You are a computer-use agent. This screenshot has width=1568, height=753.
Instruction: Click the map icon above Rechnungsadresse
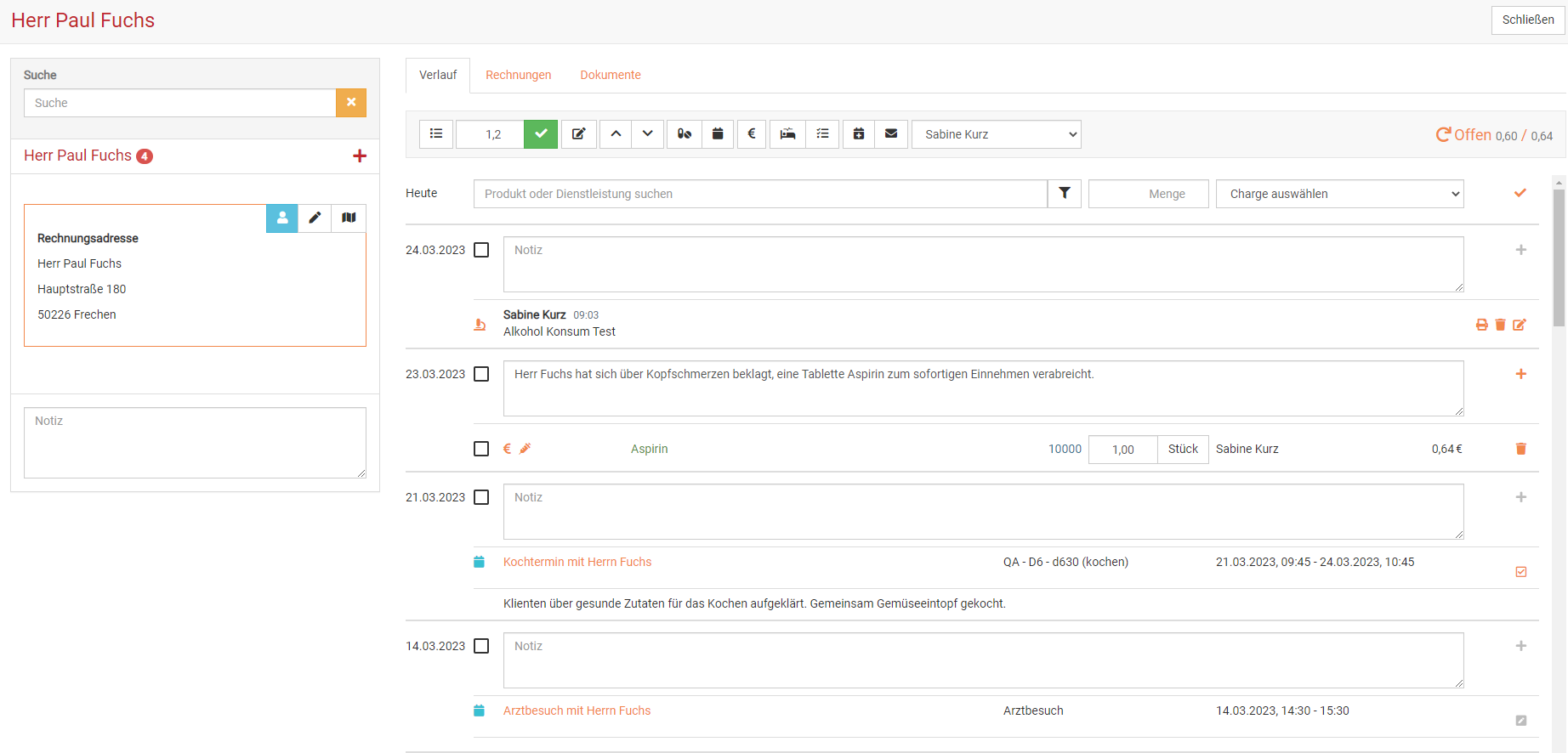(349, 218)
